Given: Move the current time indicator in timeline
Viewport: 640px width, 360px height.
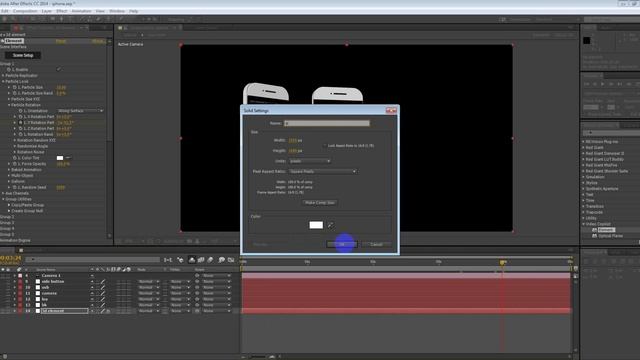Looking at the screenshot, I should [502, 262].
